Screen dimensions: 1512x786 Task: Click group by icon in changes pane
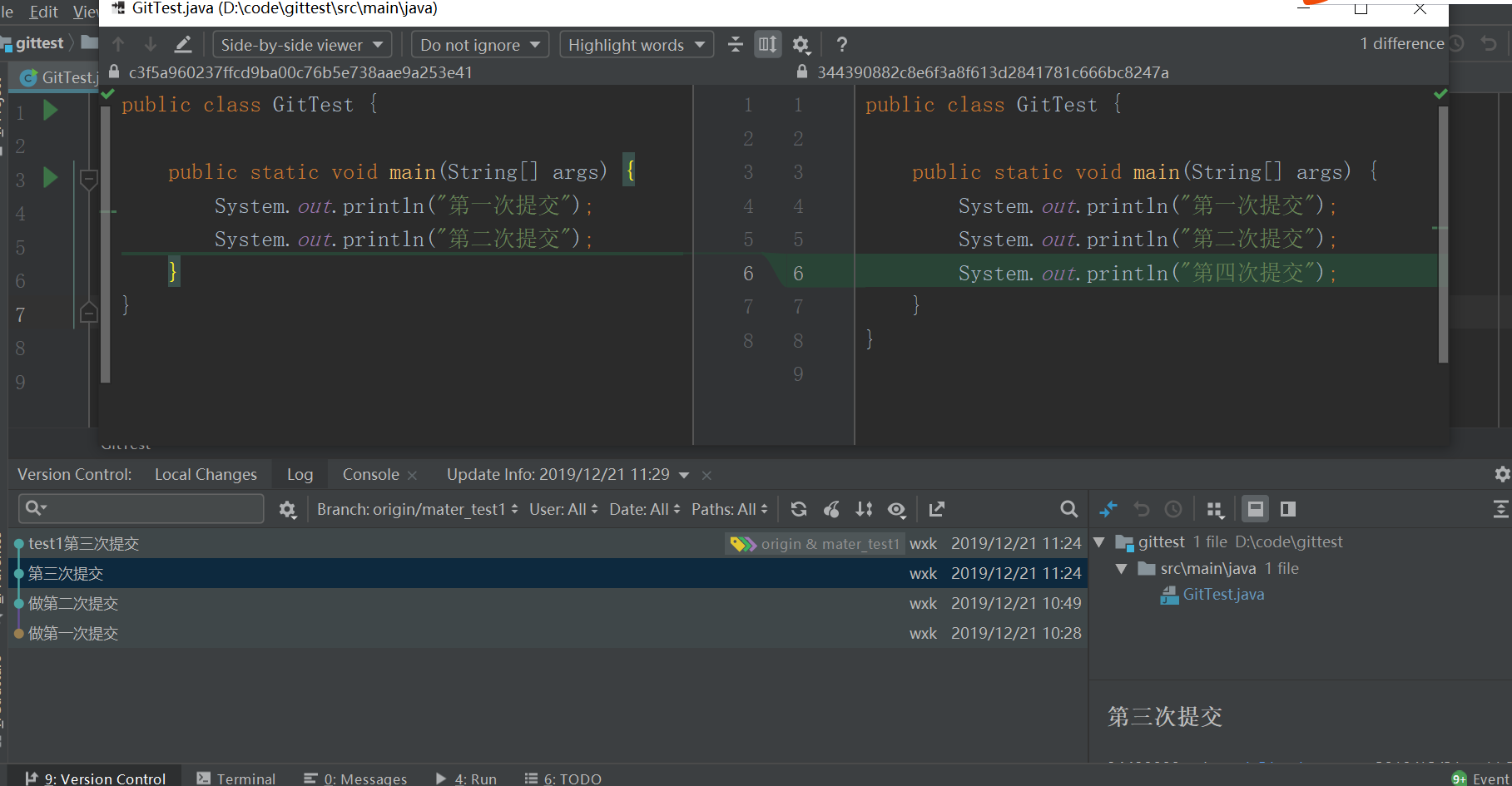click(1215, 509)
